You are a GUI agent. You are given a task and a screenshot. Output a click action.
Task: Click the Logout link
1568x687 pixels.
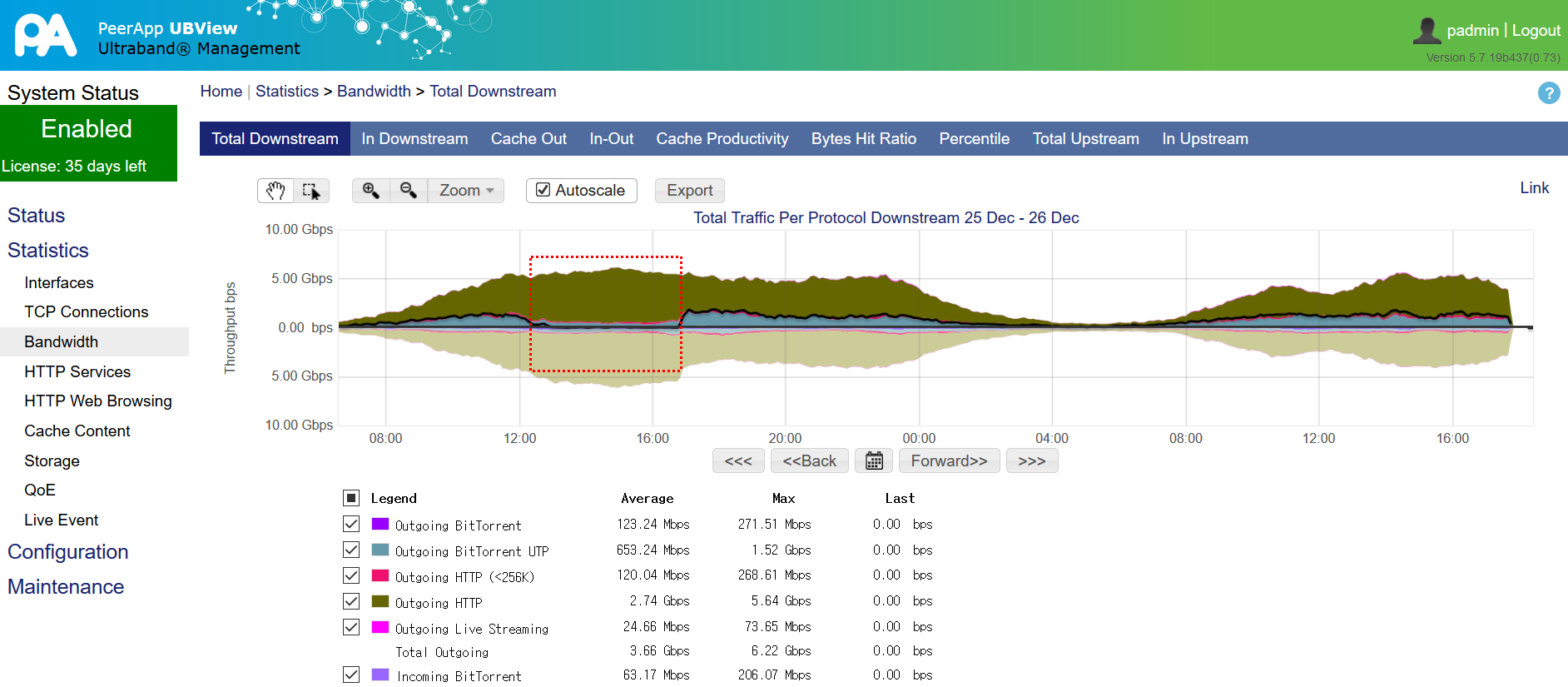tap(1536, 31)
